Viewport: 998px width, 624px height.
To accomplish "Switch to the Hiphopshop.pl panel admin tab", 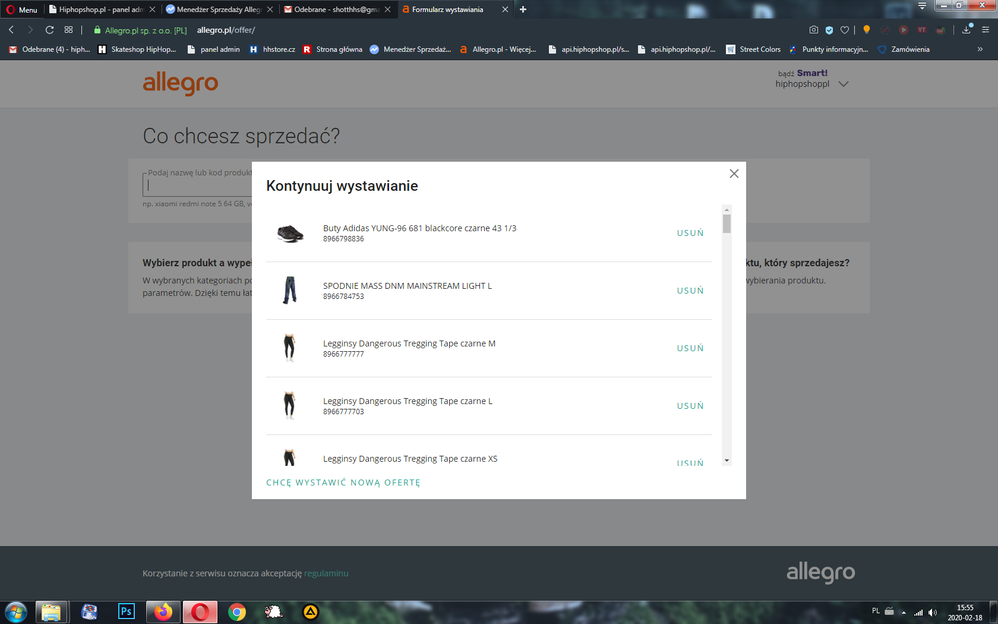I will coord(101,9).
